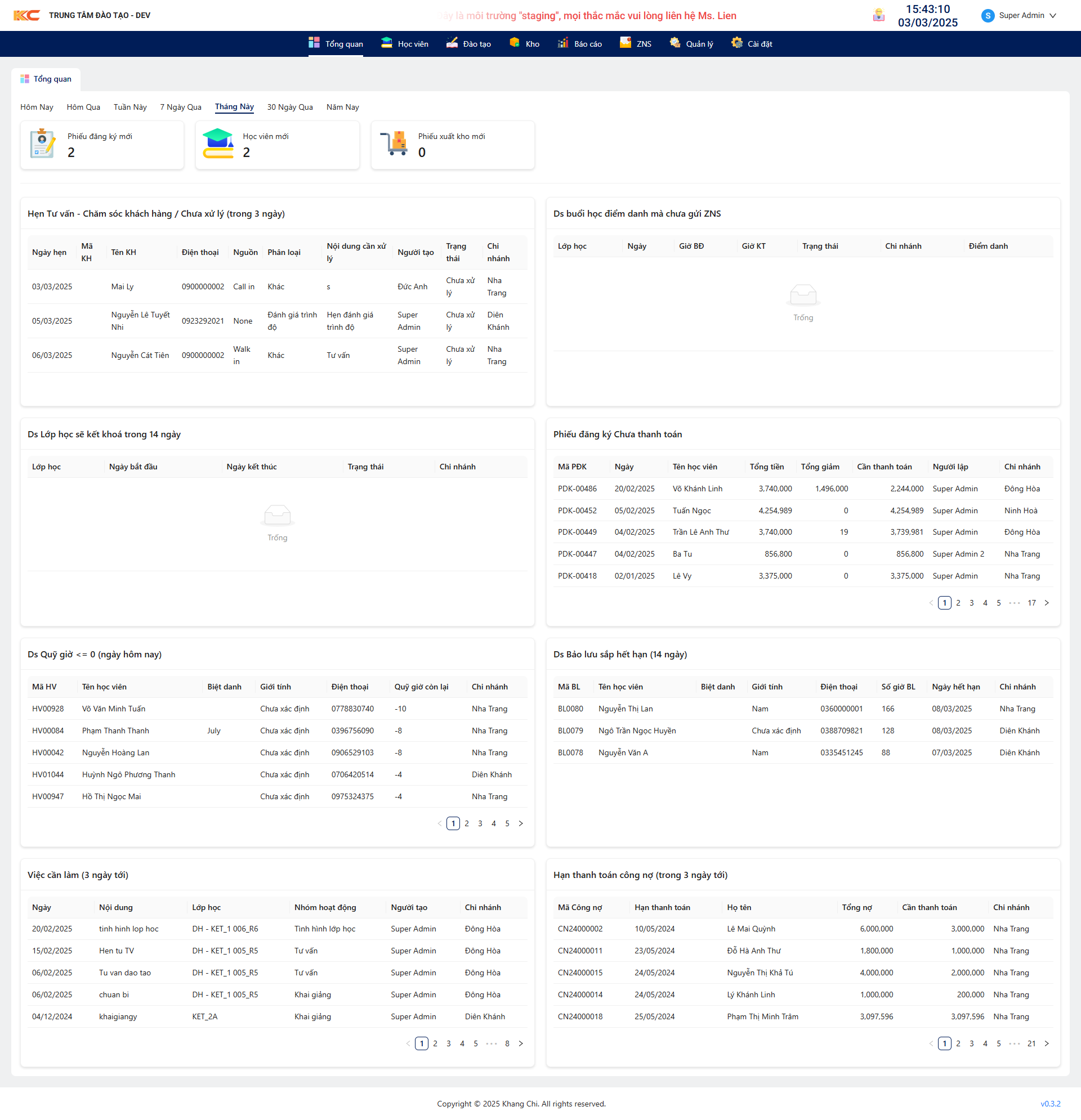Jump ahead via ellipsis in Chưa thanh toán pagination
Image resolution: width=1081 pixels, height=1120 pixels.
pyautogui.click(x=1014, y=603)
